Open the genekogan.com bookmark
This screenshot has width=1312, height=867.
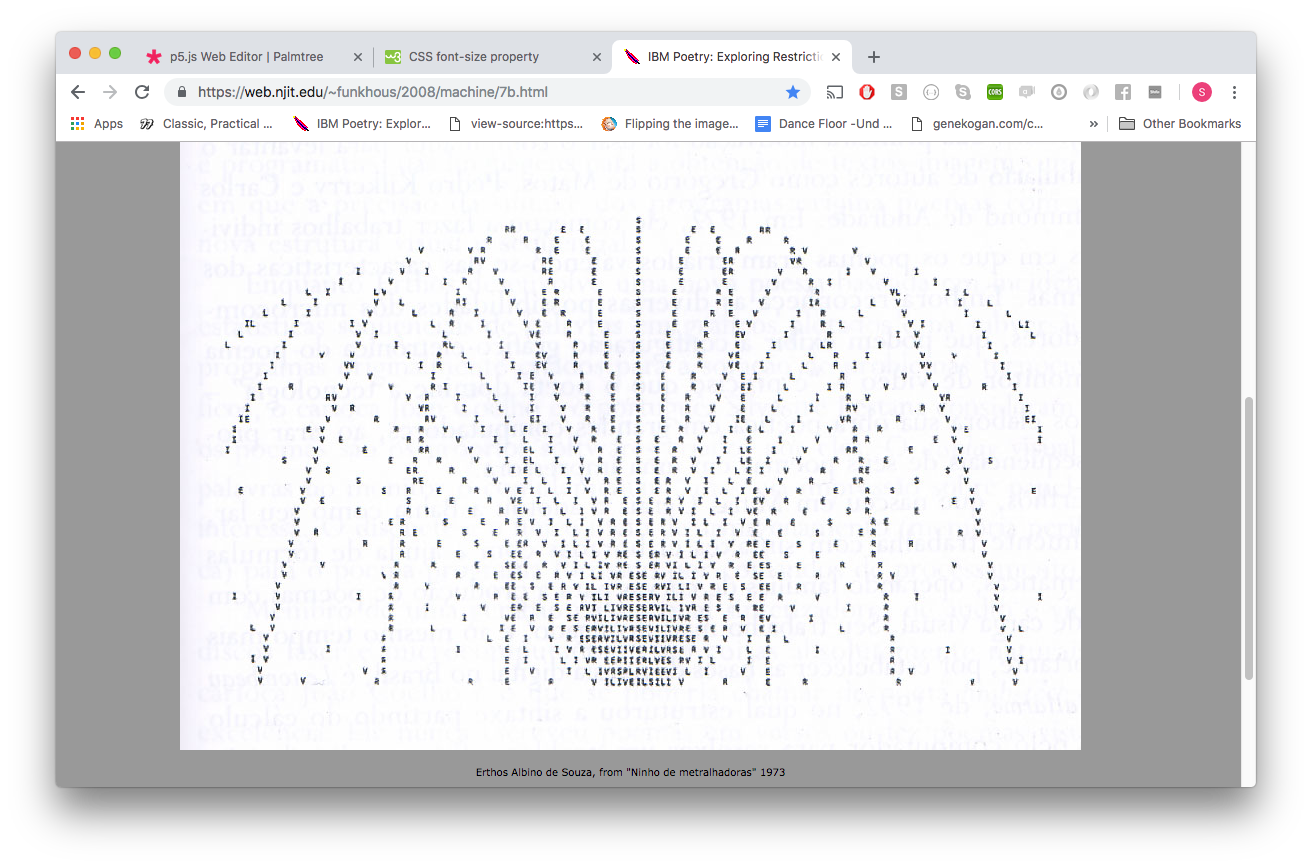pos(978,124)
